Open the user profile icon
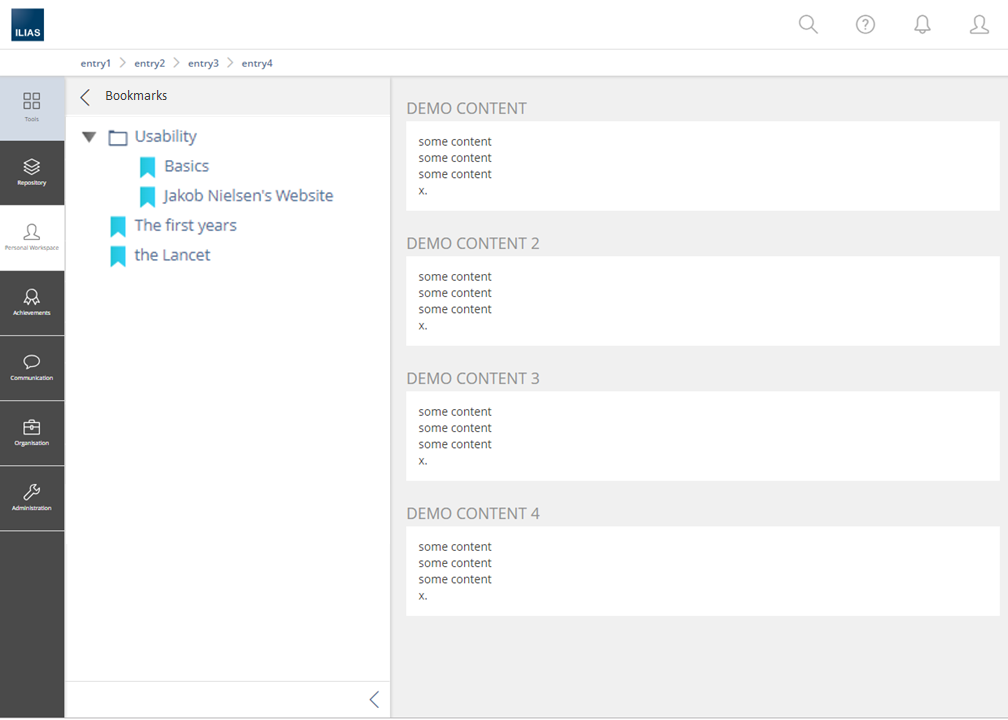This screenshot has height=720, width=1008. pyautogui.click(x=979, y=25)
